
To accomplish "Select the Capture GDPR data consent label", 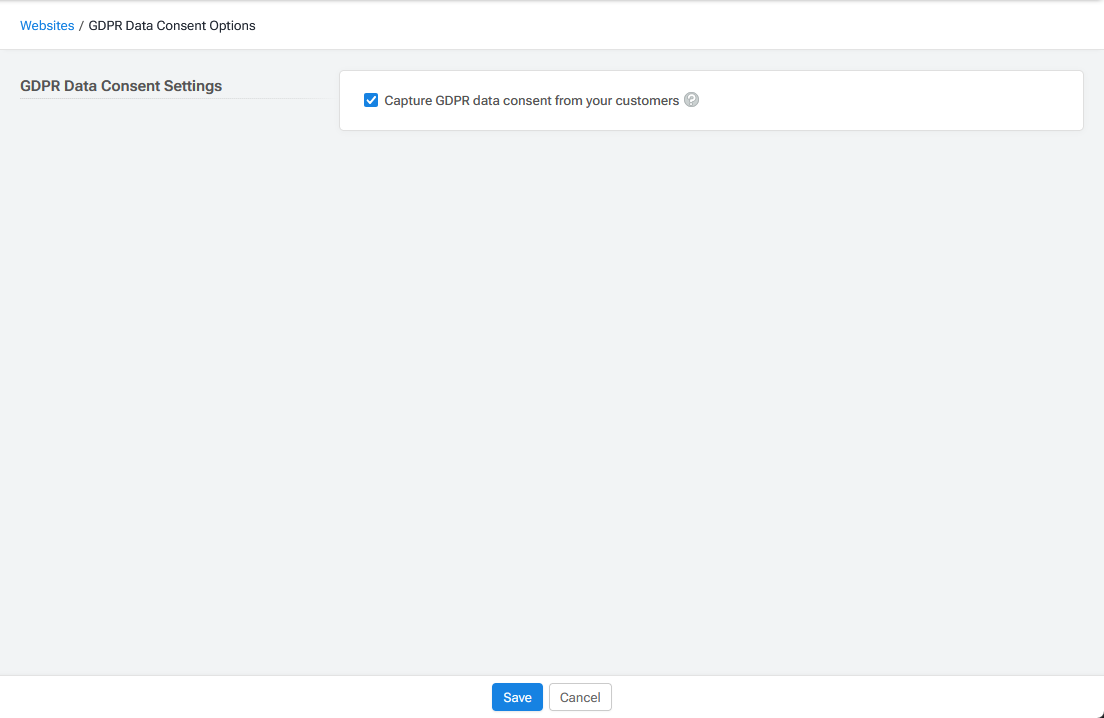I will pyautogui.click(x=532, y=101).
